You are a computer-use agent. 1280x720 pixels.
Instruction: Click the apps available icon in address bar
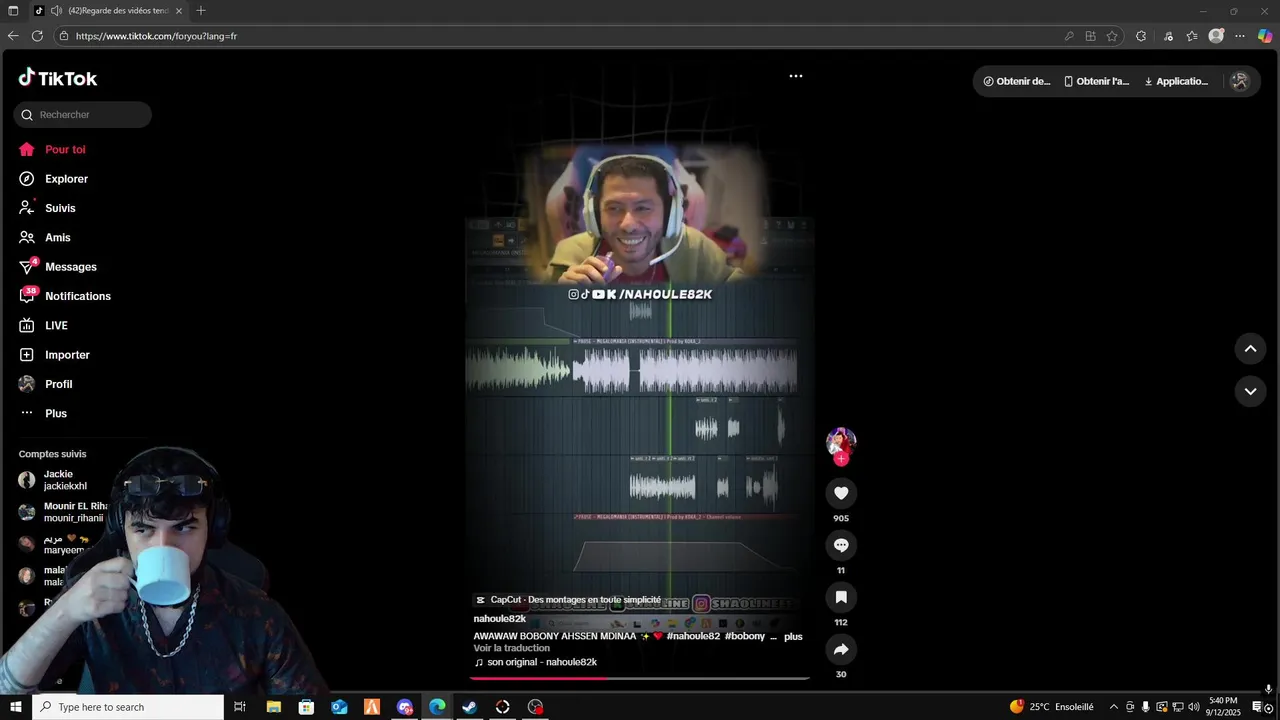click(1091, 36)
